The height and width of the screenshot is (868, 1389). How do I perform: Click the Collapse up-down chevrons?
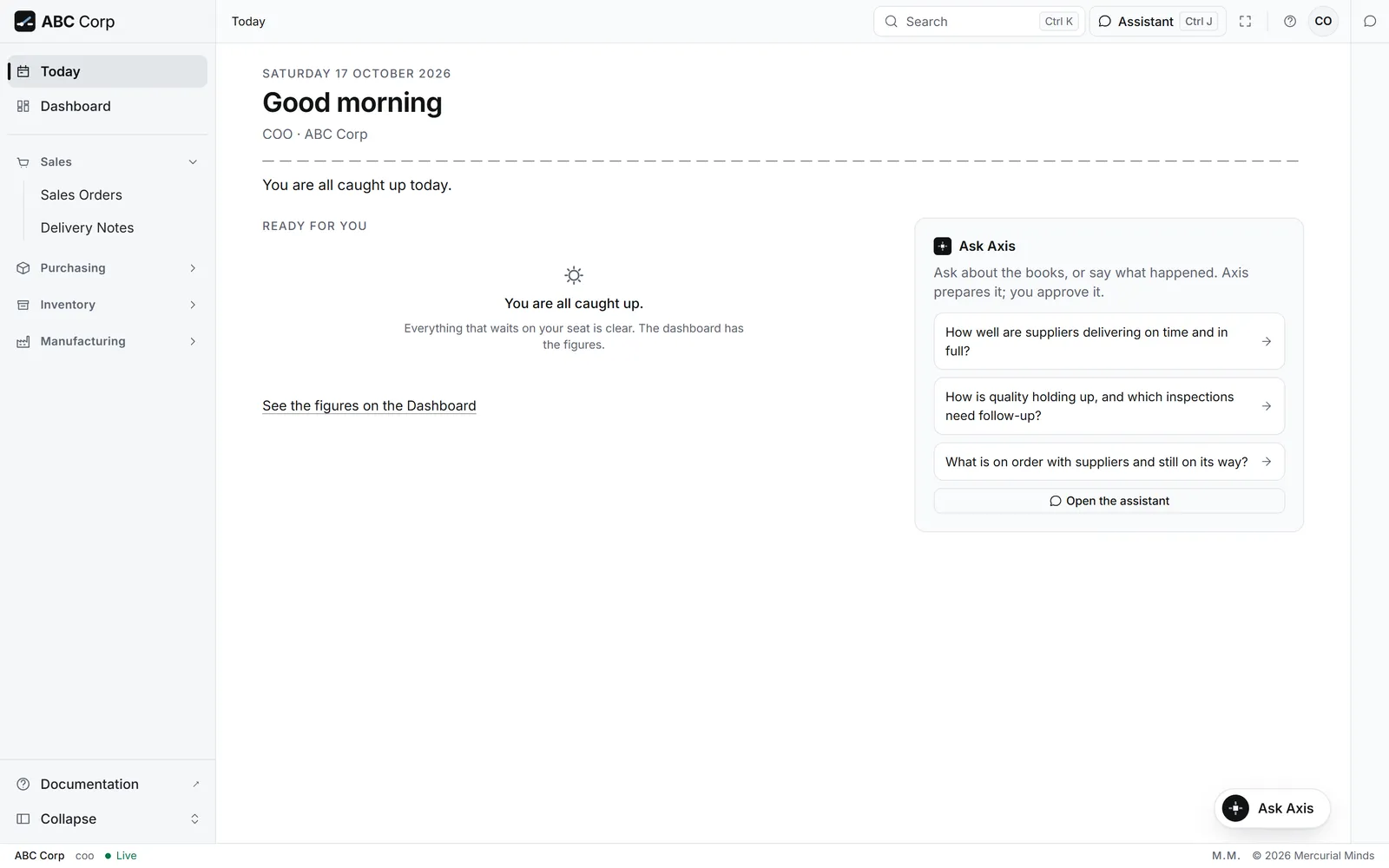tap(194, 819)
